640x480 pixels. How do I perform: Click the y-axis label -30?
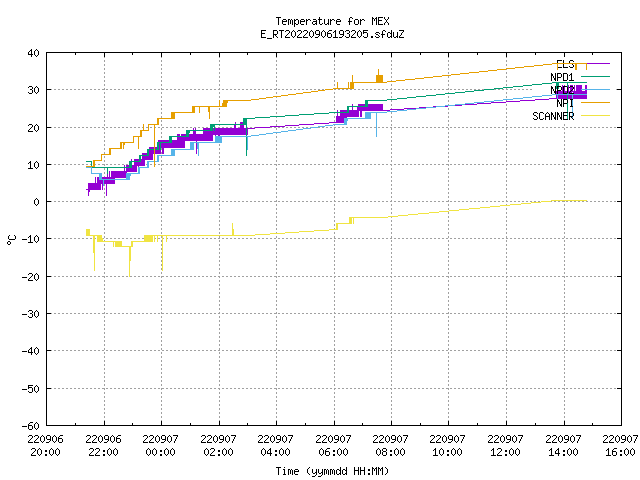coord(31,314)
